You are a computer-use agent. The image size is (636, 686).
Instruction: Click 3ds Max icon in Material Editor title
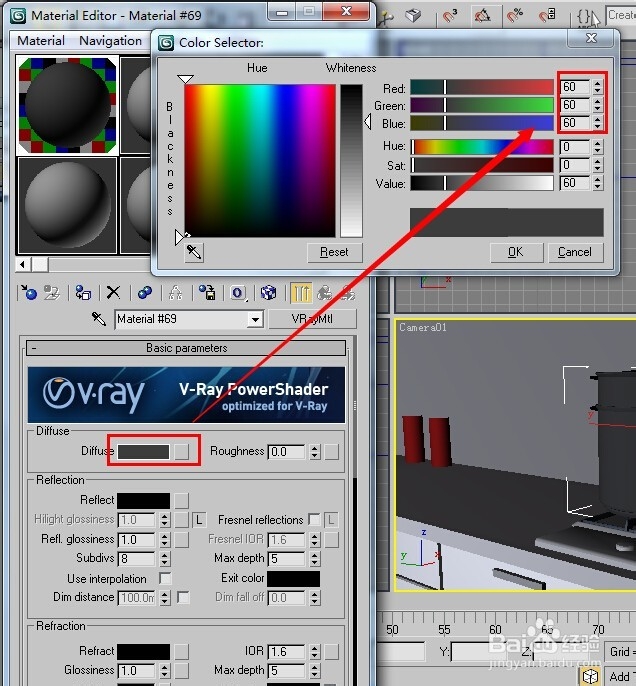click(x=18, y=16)
